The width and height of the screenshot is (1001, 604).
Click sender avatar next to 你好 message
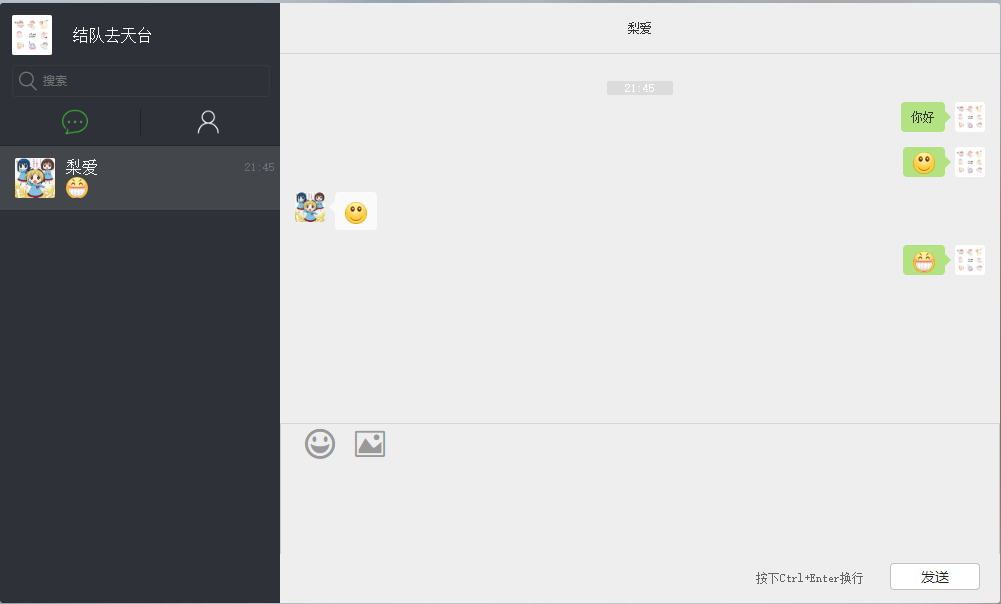click(970, 117)
